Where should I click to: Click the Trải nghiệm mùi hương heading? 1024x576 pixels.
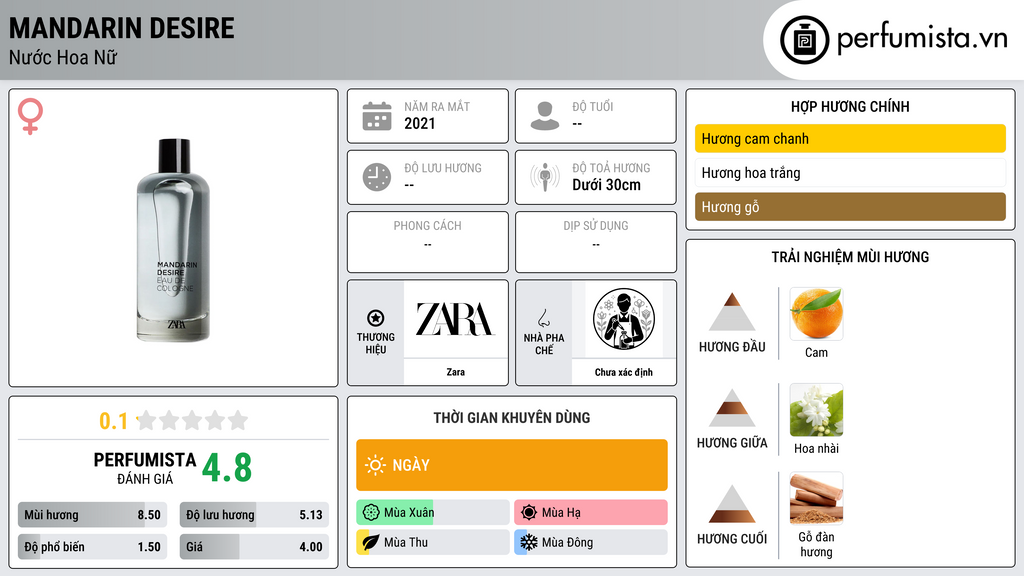click(850, 257)
